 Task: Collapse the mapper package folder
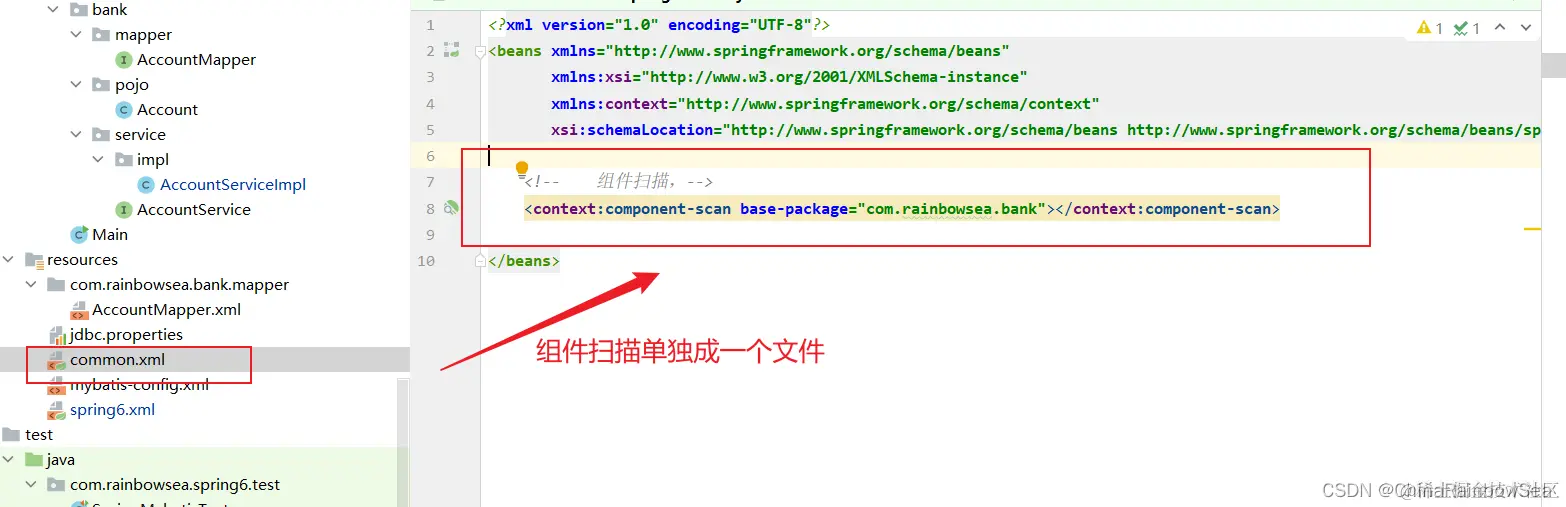[77, 34]
